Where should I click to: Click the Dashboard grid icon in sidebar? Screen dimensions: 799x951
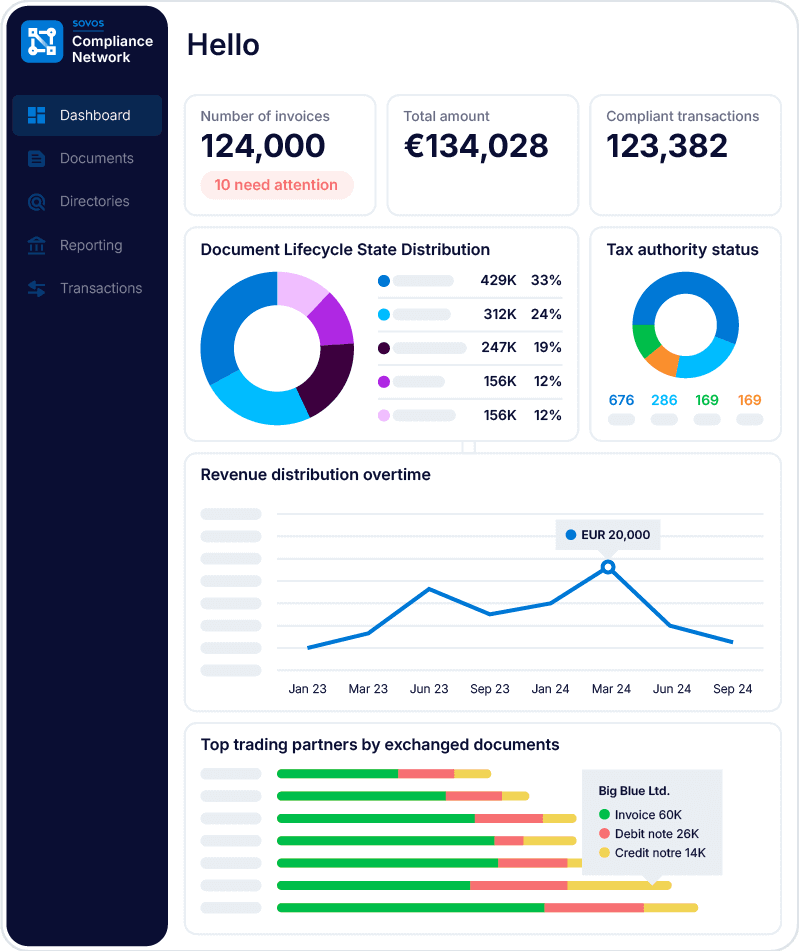(x=37, y=115)
